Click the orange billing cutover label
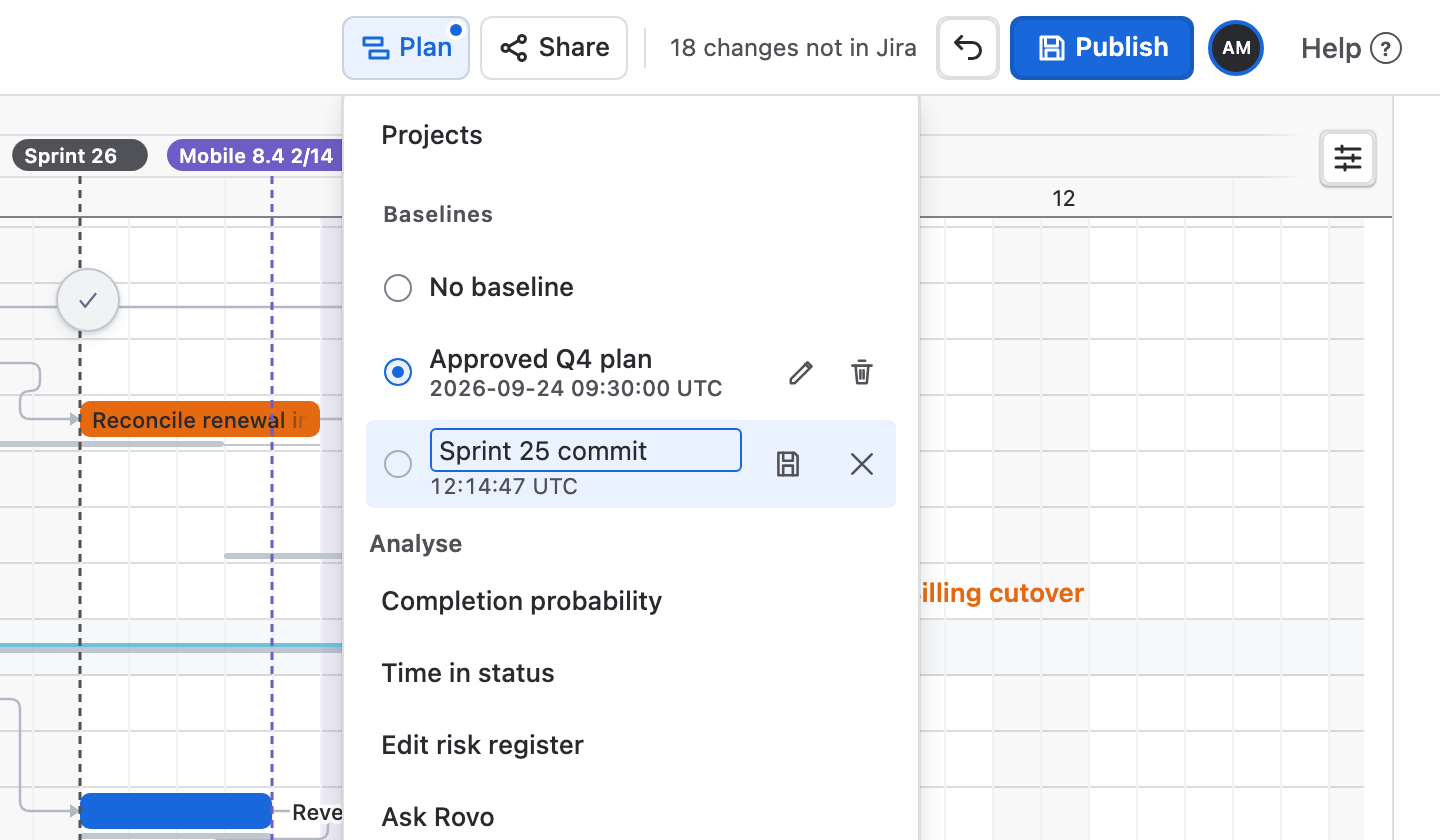Viewport: 1440px width, 840px height. (x=1000, y=593)
